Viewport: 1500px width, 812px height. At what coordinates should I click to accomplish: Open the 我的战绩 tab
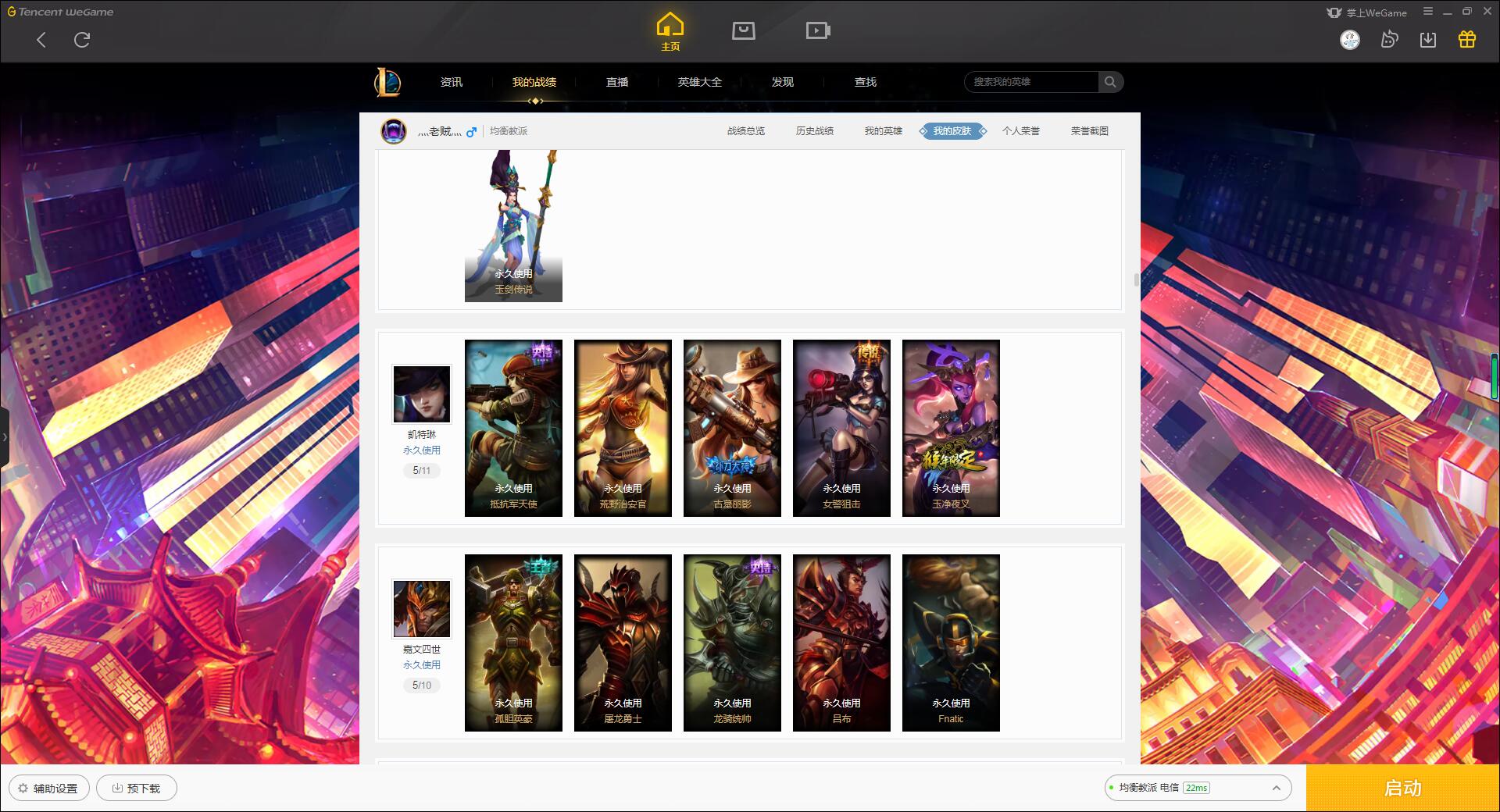[534, 82]
